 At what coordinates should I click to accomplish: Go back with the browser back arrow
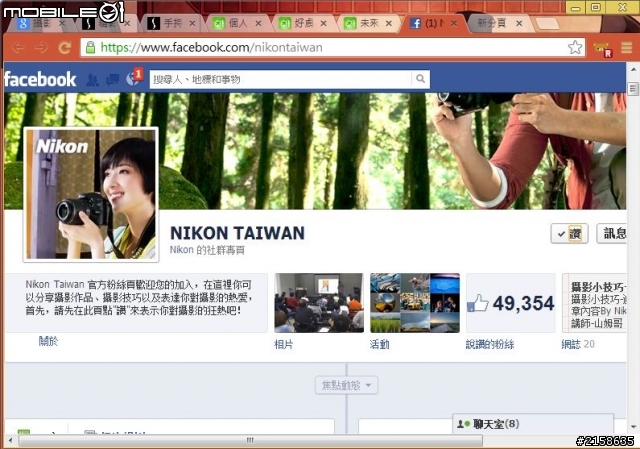tap(18, 48)
